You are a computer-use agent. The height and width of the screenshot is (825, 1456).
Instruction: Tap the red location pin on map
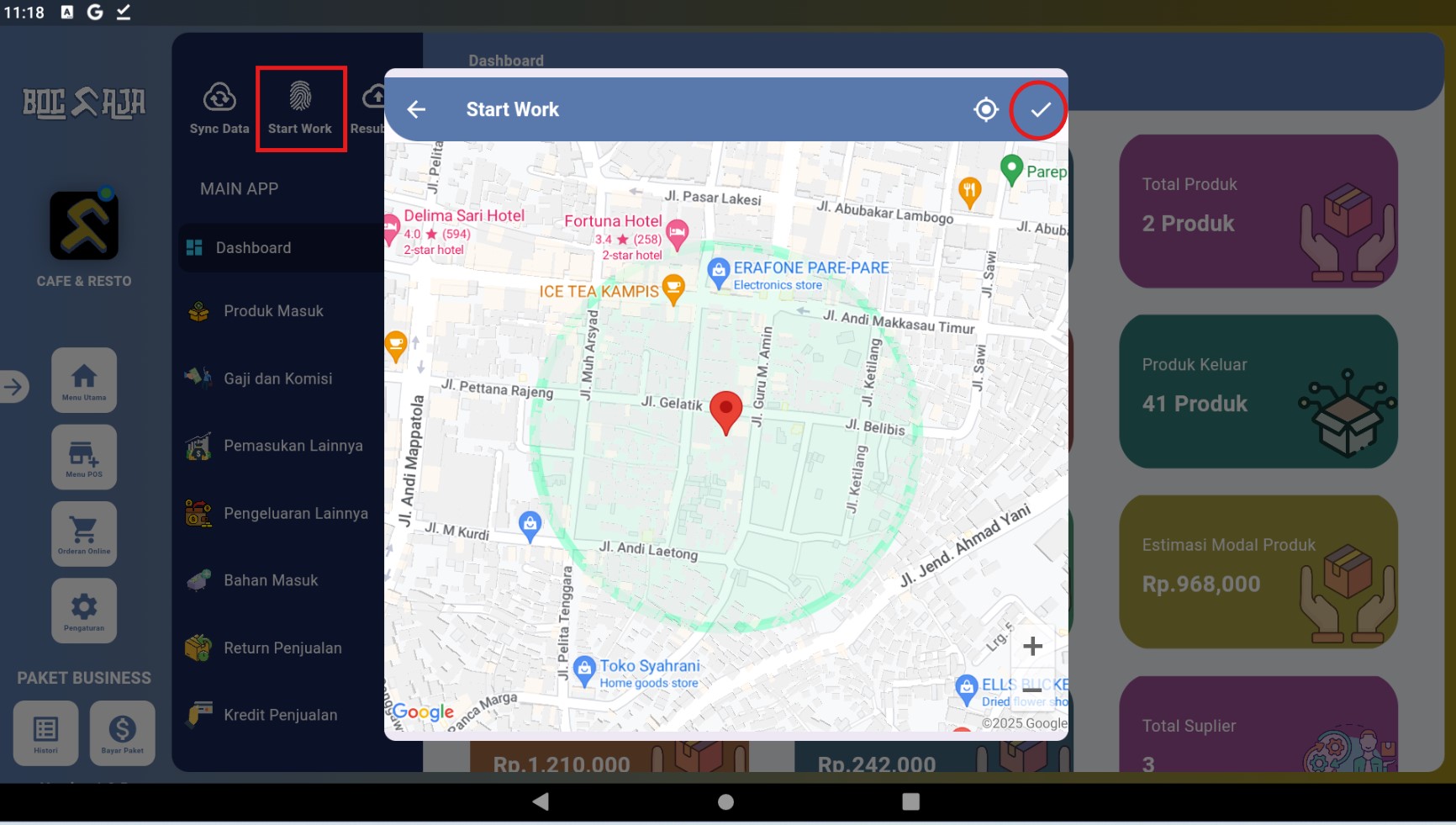[725, 412]
